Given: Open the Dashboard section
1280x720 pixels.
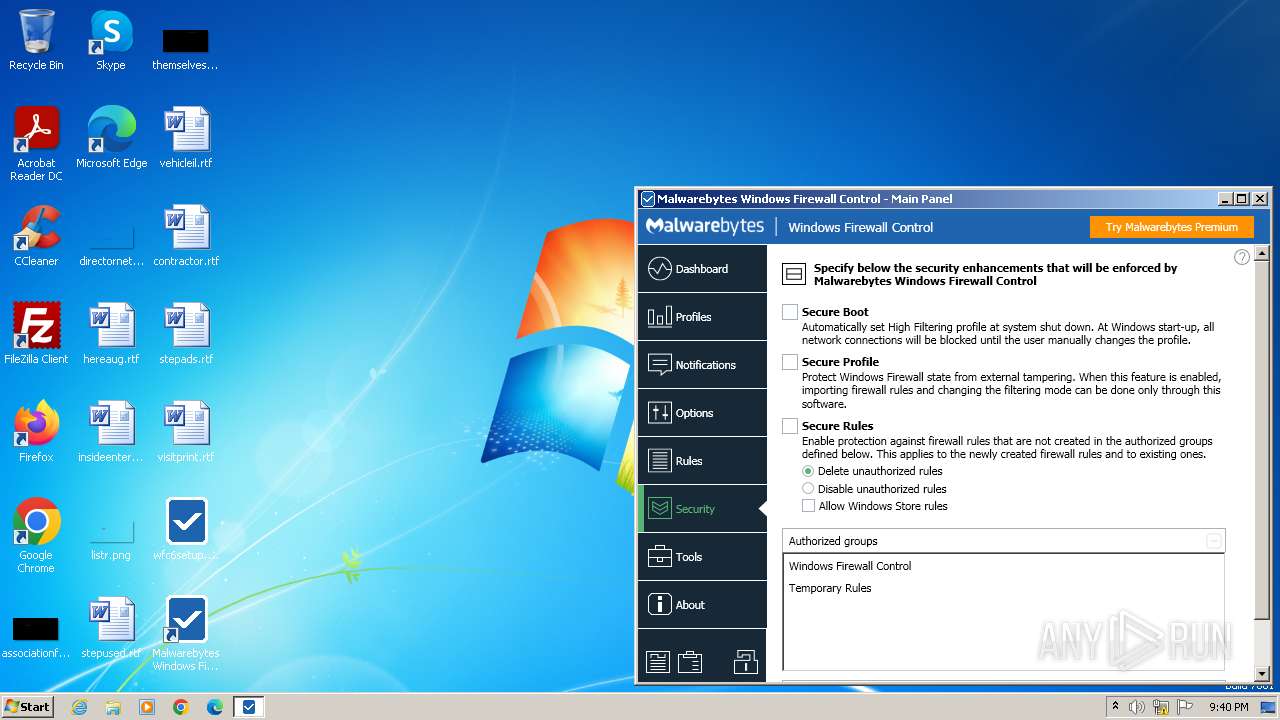Looking at the screenshot, I should pyautogui.click(x=702, y=269).
